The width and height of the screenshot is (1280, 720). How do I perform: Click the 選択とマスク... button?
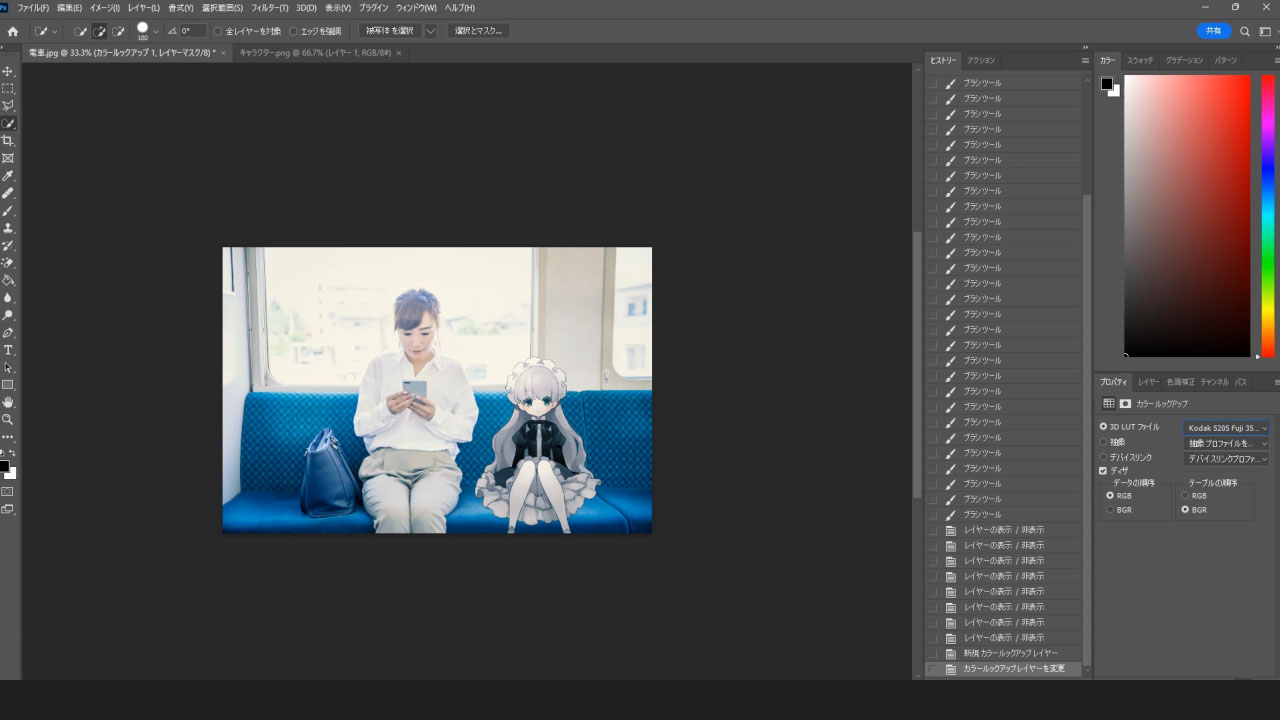pos(478,31)
